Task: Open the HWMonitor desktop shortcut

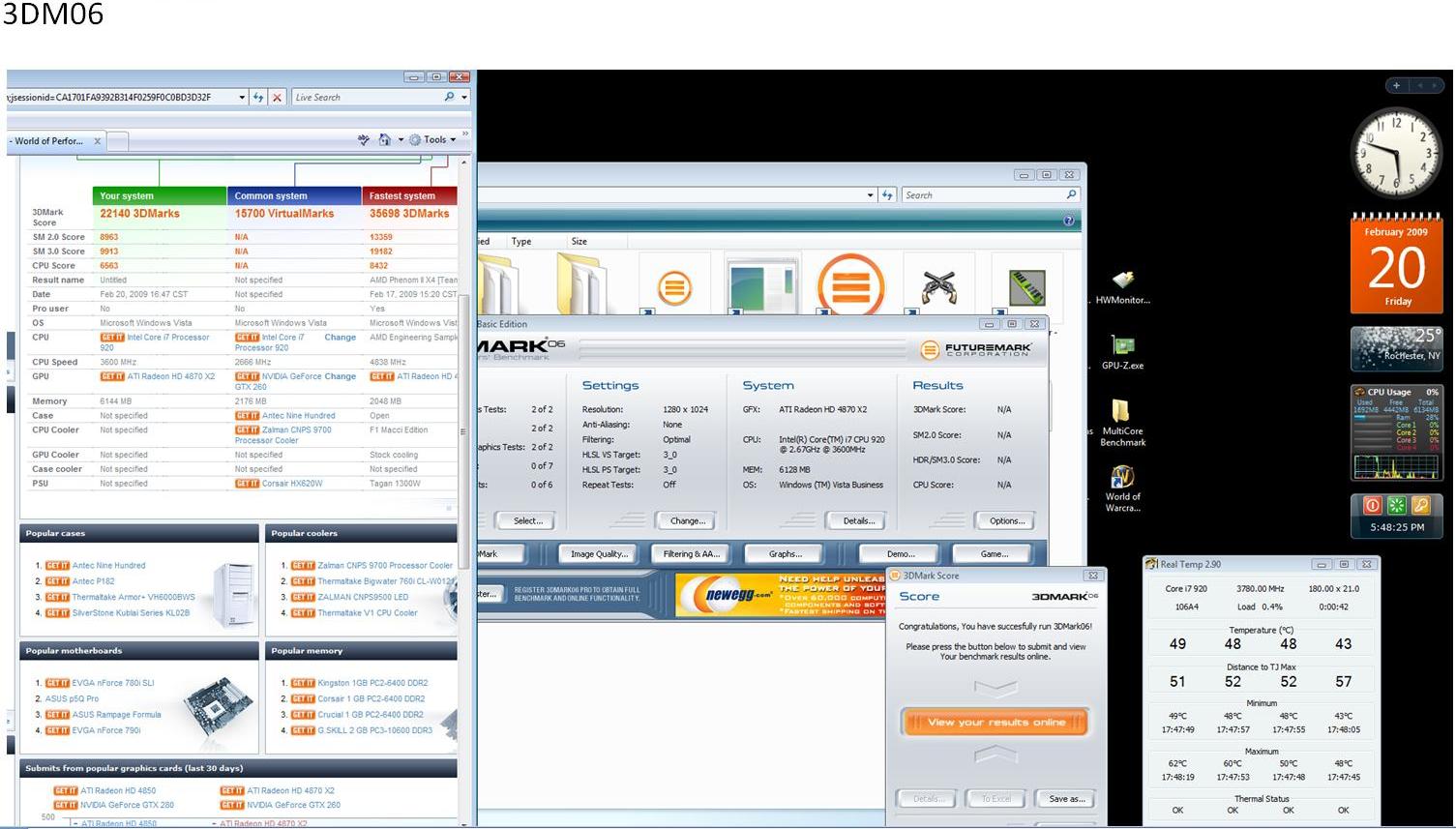Action: coord(1122,287)
